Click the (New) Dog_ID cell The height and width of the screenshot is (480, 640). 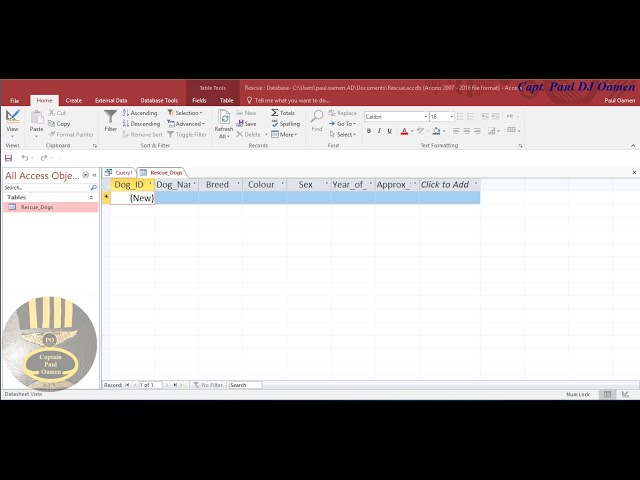point(132,198)
